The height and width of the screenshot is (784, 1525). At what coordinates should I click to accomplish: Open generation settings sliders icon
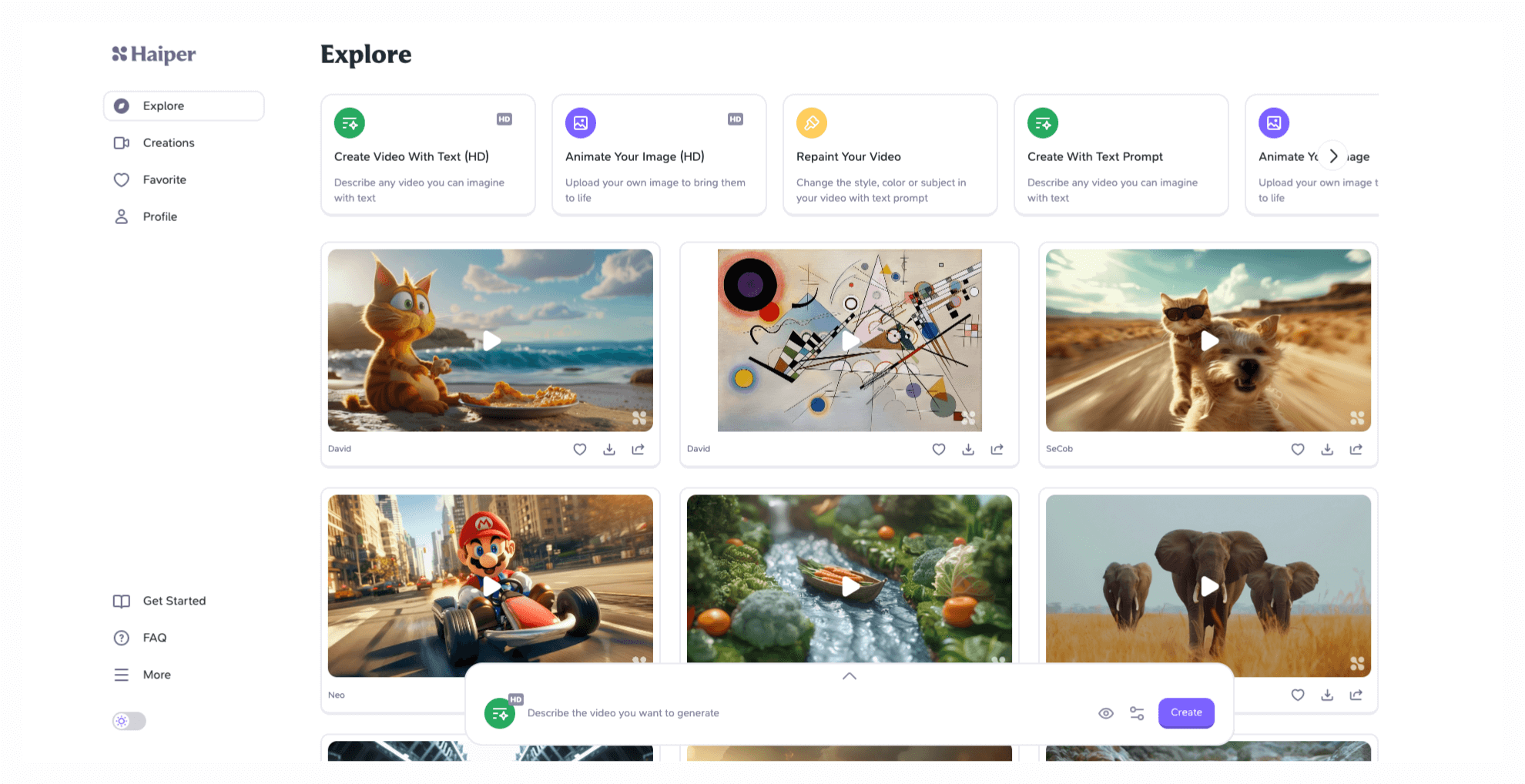point(1137,713)
